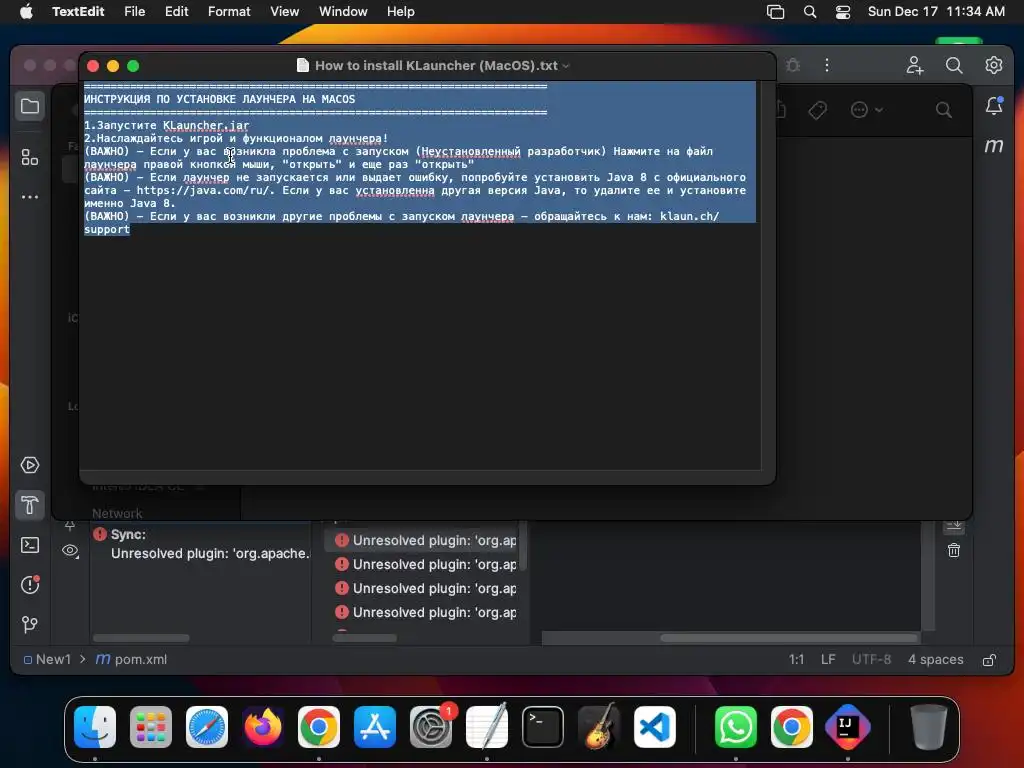Open the Help menu
Screen dimensions: 1024x768
point(400,11)
